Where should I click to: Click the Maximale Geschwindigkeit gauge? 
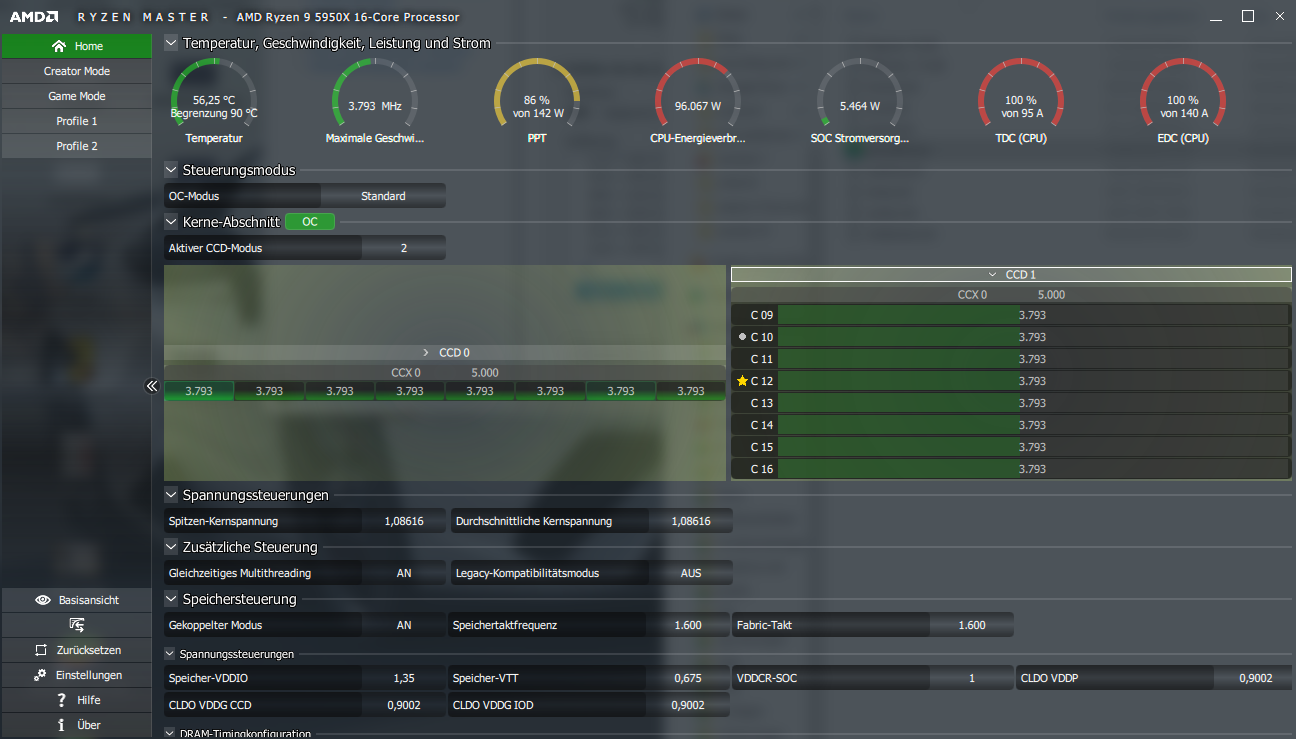375,100
